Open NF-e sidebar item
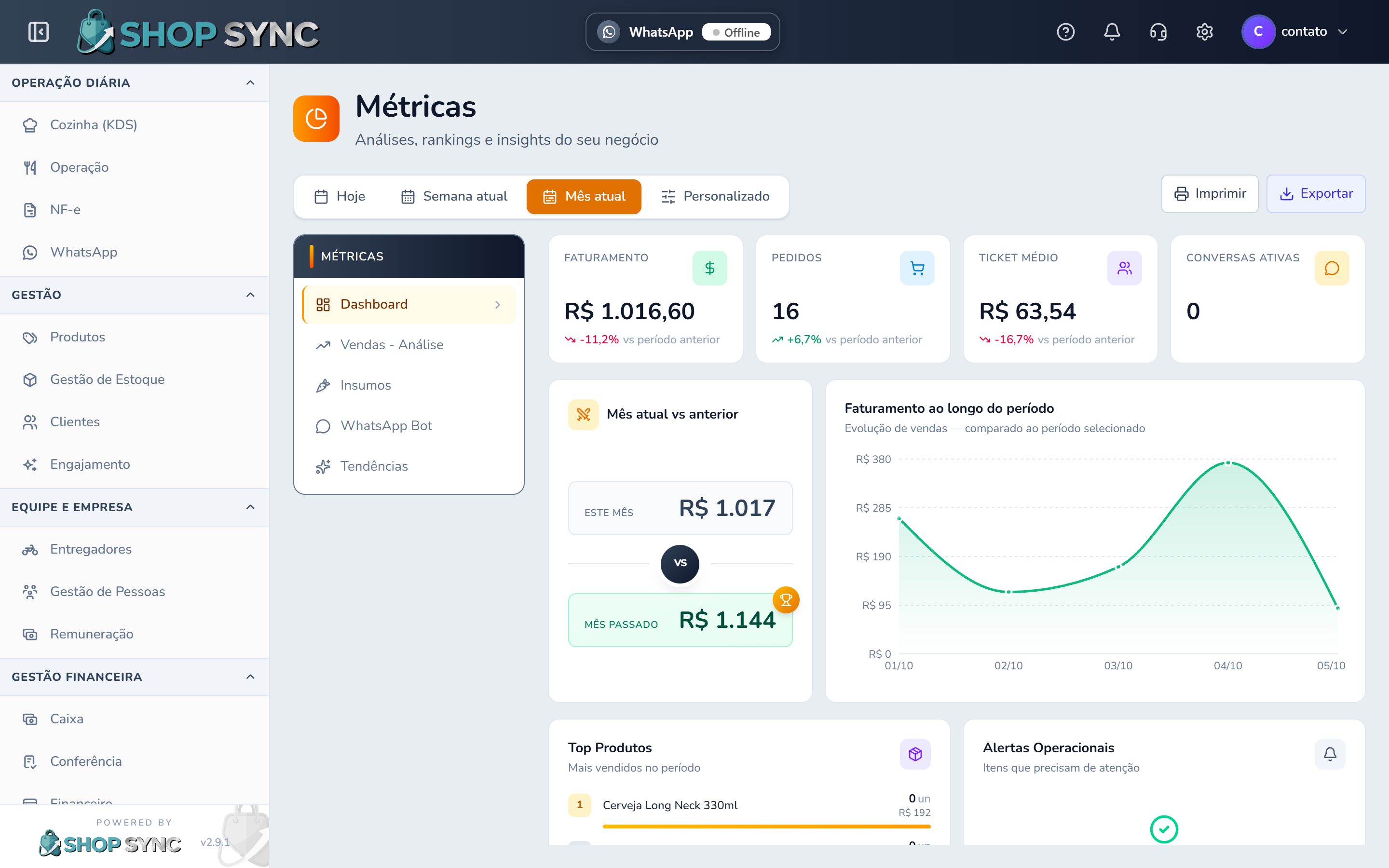The image size is (1389, 868). (134, 210)
